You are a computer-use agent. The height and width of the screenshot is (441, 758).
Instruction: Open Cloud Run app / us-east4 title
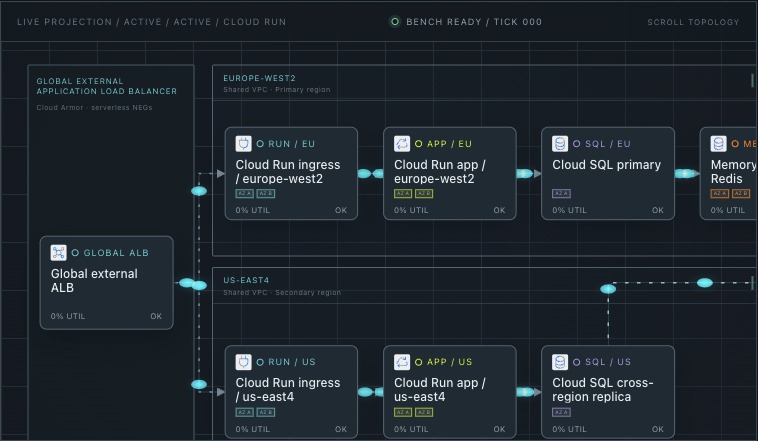pyautogui.click(x=440, y=390)
